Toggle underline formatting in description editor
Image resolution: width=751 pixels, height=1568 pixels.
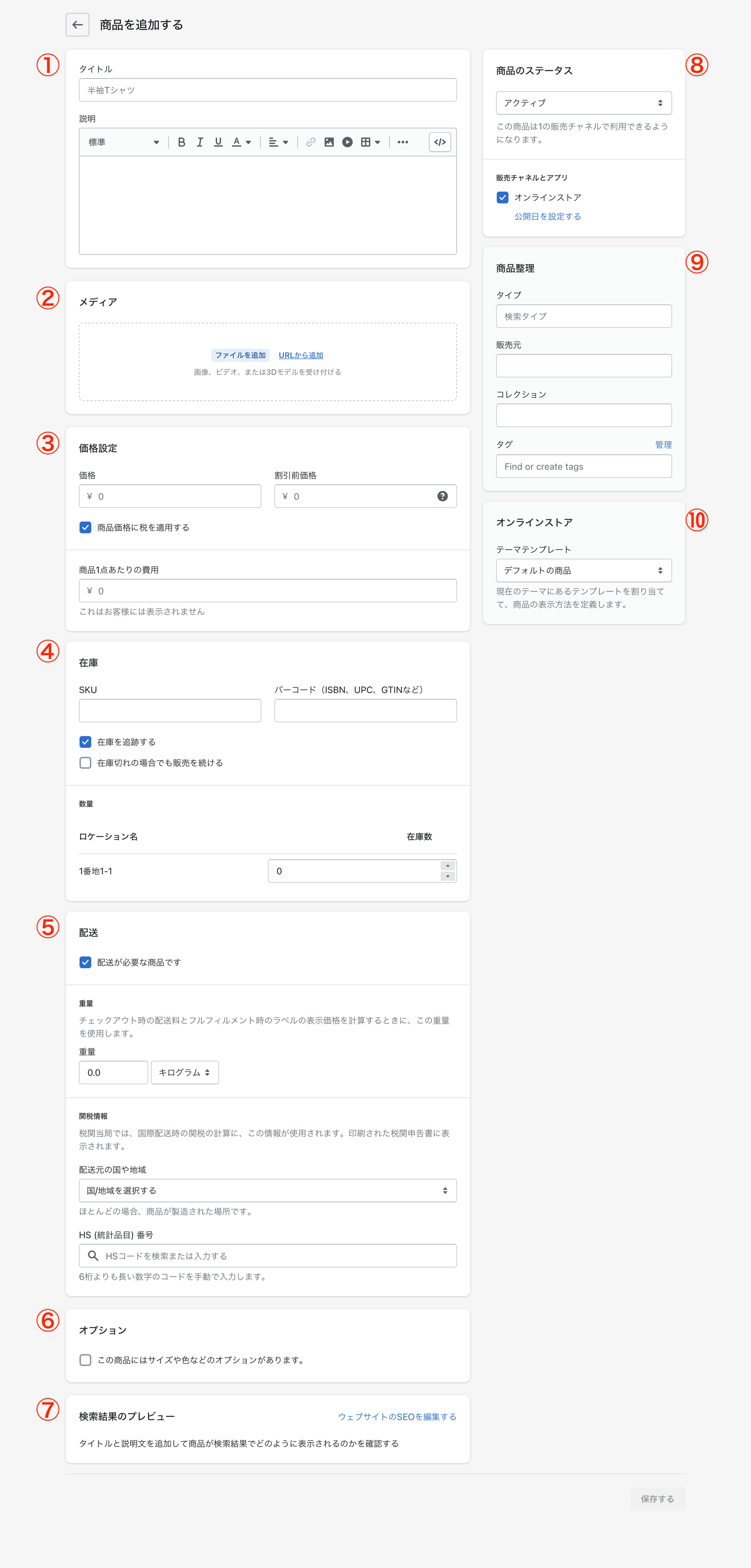[x=218, y=142]
